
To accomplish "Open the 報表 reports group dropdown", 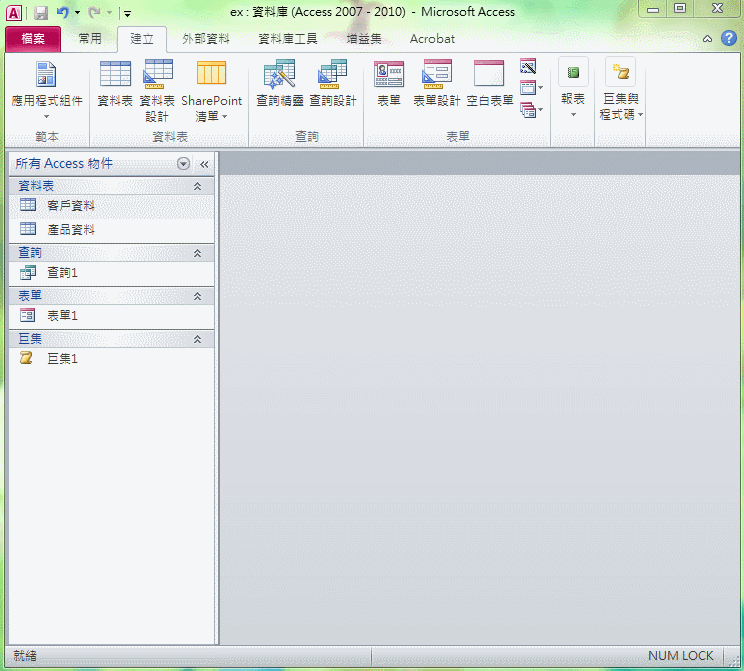I will point(573,88).
